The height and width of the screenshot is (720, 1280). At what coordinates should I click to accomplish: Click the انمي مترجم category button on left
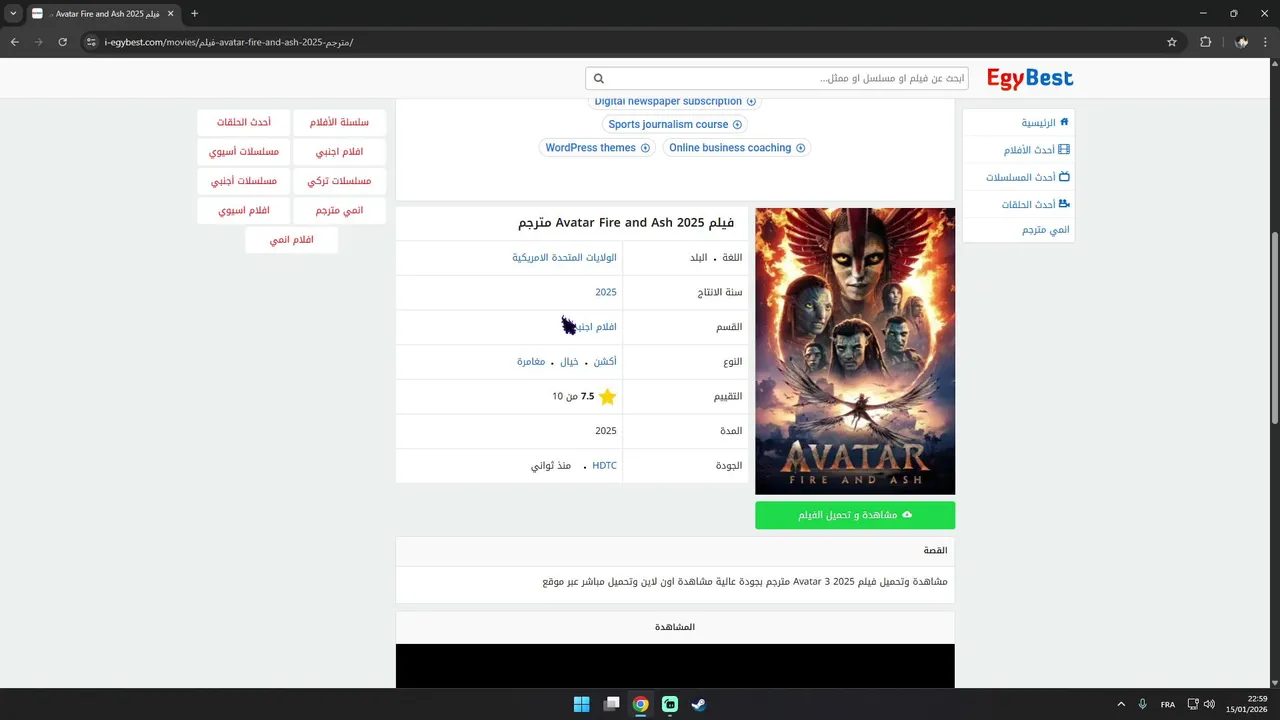340,210
